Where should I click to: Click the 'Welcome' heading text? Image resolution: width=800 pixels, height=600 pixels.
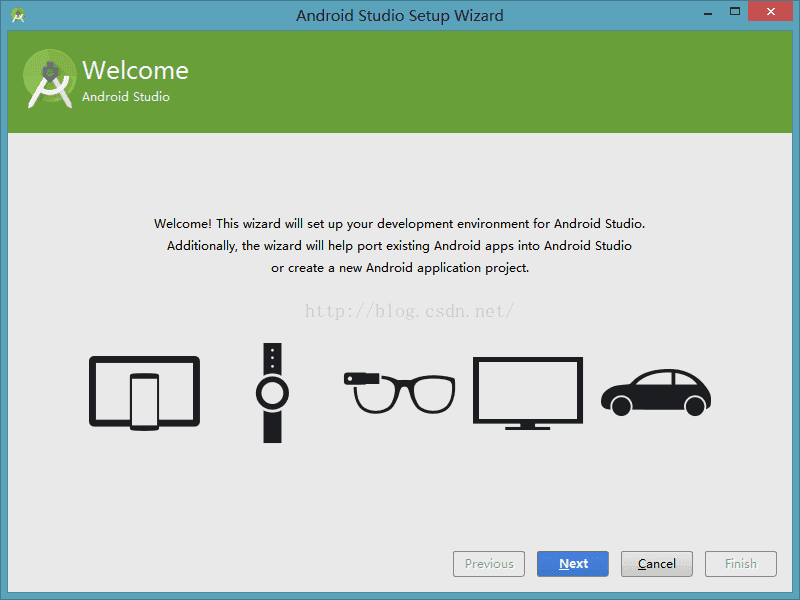coord(135,70)
